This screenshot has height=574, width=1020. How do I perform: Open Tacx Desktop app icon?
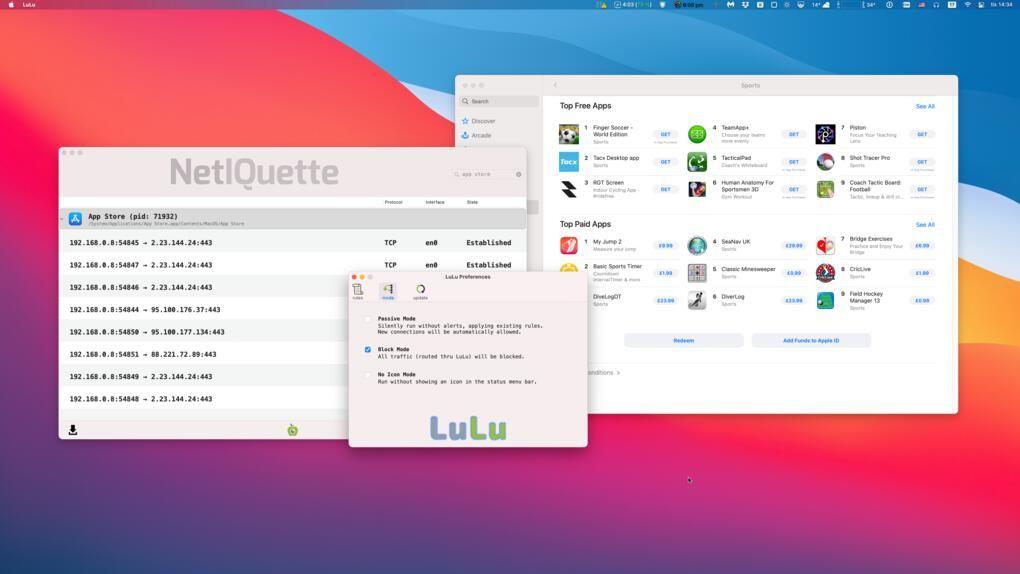[569, 161]
